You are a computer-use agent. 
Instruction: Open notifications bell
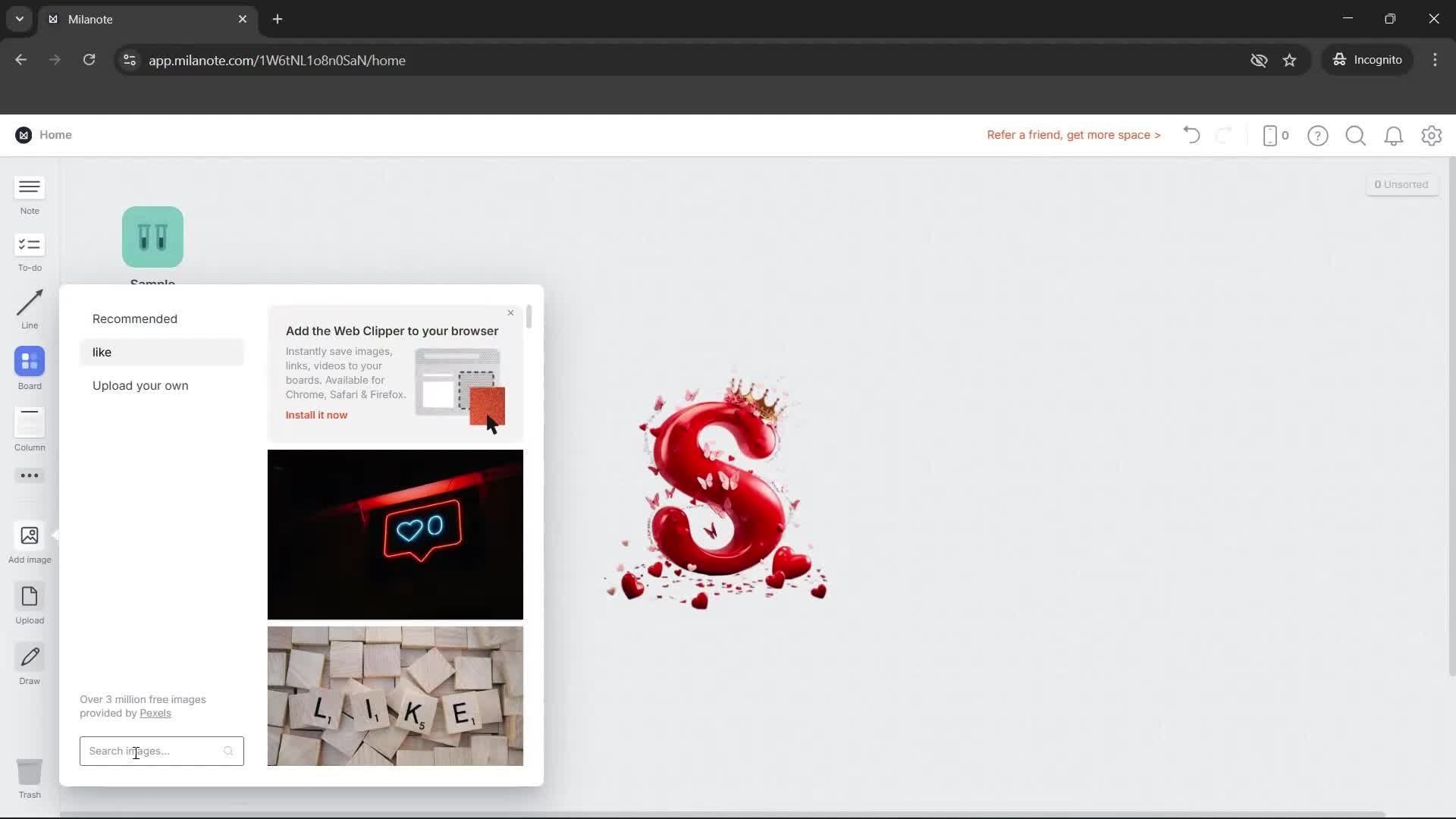point(1393,136)
